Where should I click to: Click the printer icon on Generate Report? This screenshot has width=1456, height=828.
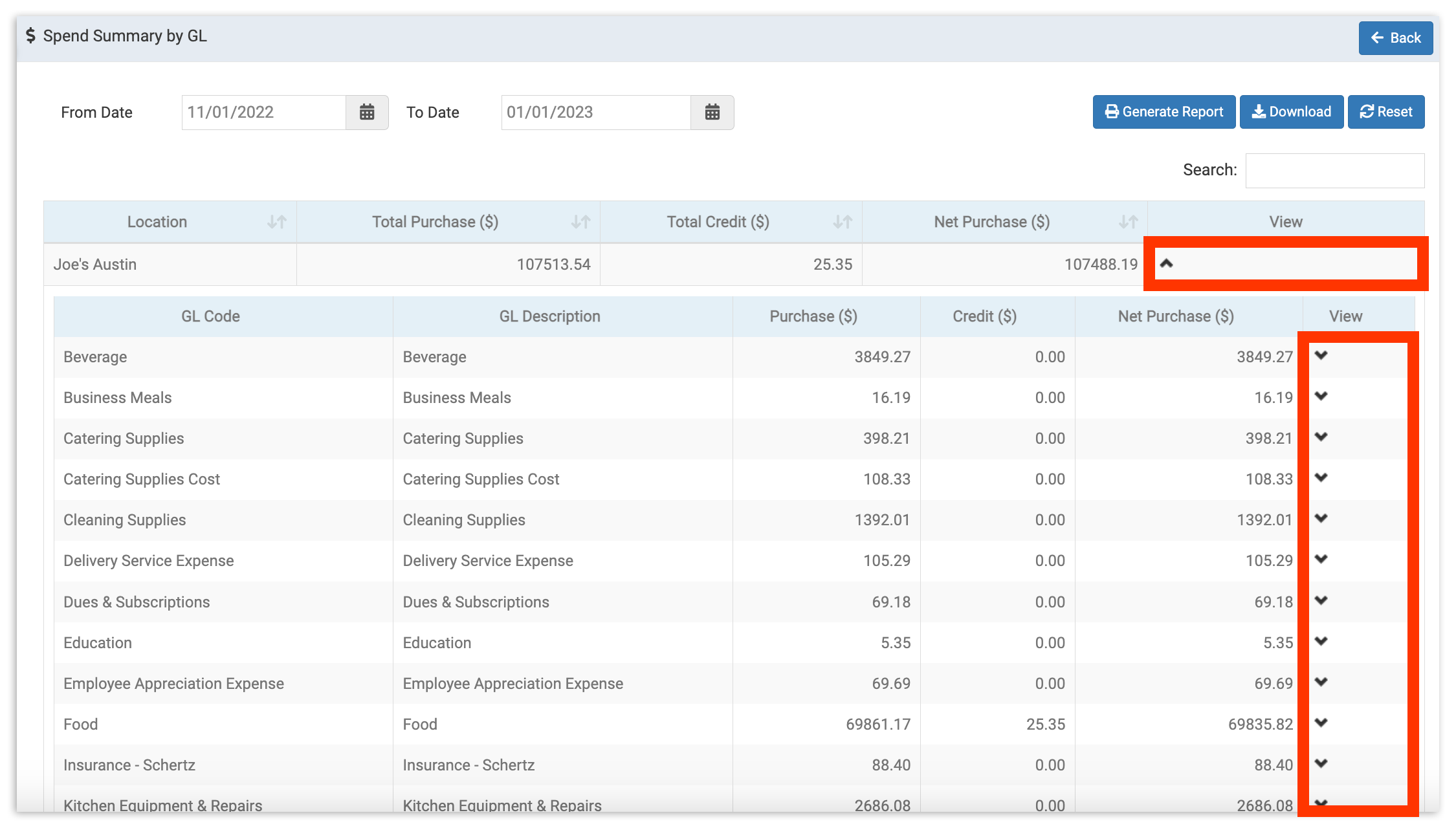(1111, 111)
